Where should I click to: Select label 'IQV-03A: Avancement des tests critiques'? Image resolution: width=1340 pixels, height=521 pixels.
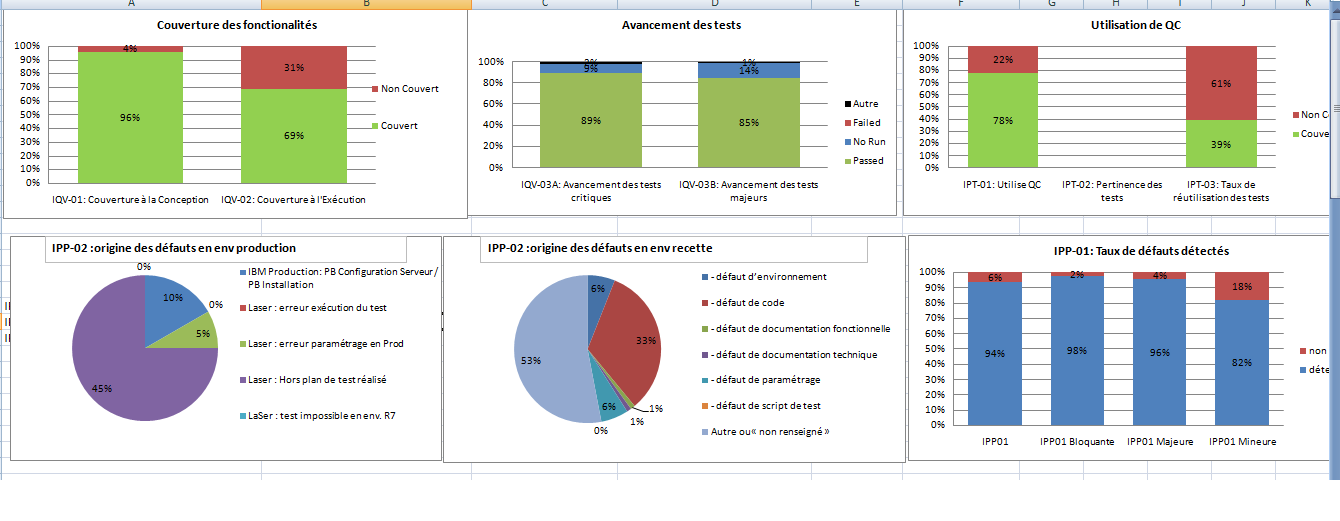(x=589, y=191)
